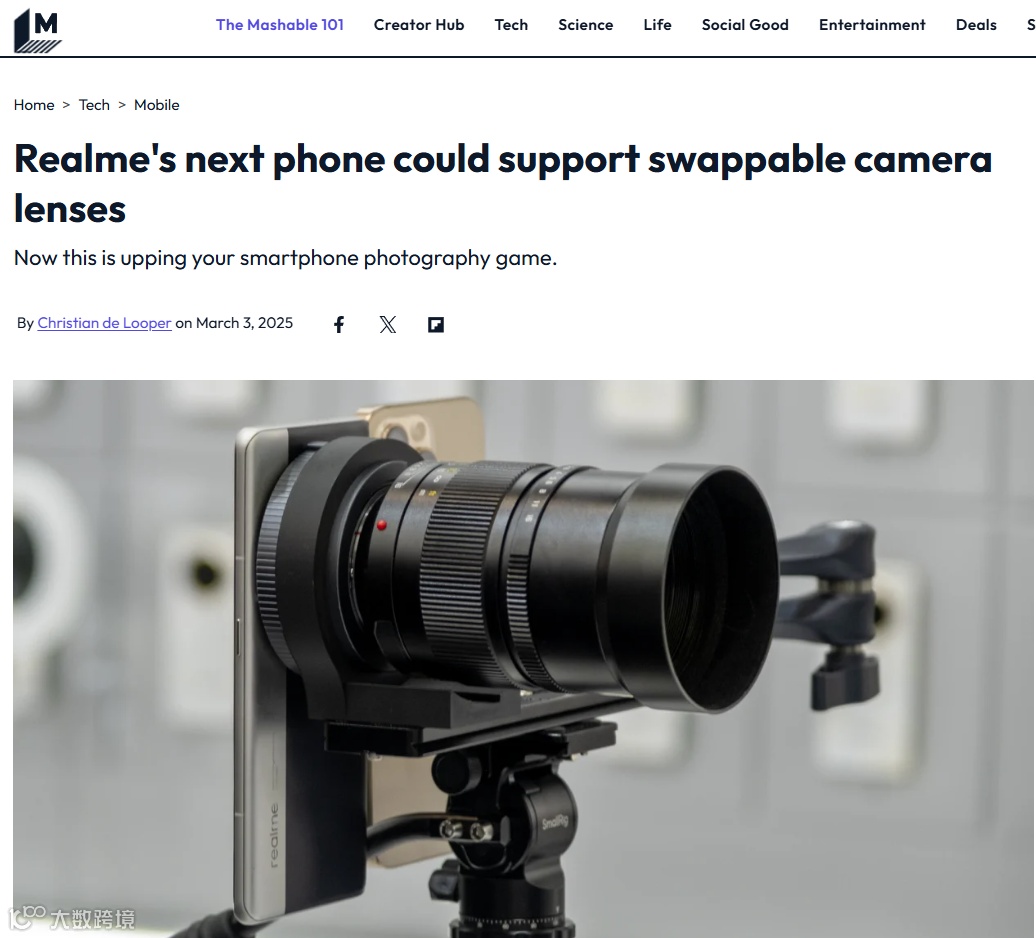Viewport: 1036px width, 938px height.
Task: Go to the Tech navigation item
Action: click(511, 25)
